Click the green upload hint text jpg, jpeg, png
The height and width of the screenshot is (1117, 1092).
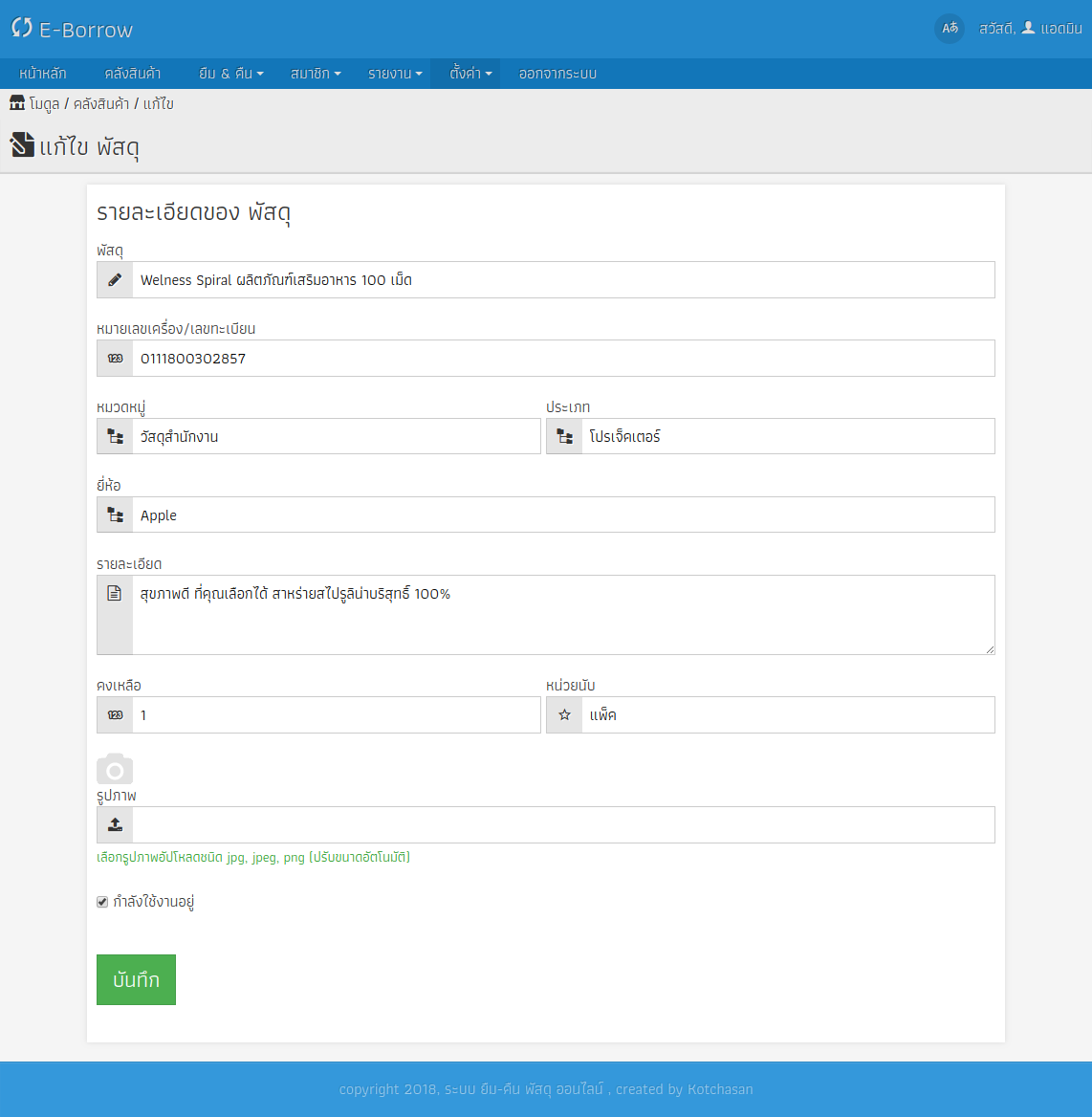[253, 857]
